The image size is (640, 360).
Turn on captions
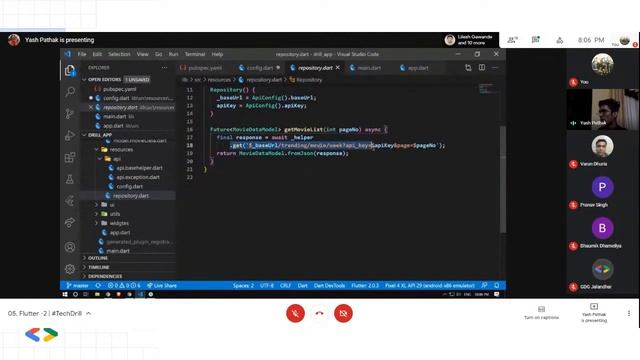[541, 313]
